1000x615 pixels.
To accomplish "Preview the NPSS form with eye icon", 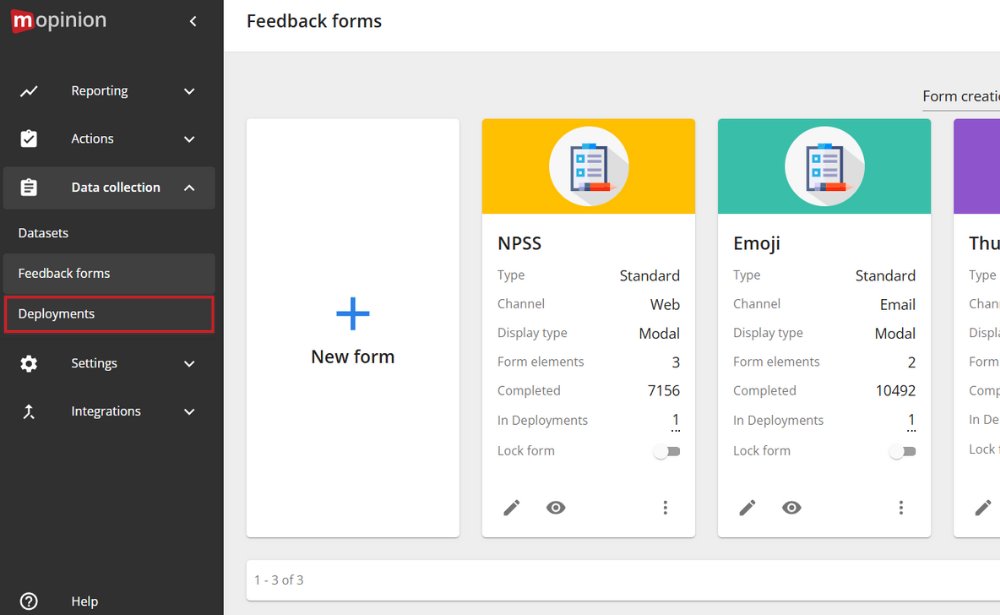I will [556, 508].
